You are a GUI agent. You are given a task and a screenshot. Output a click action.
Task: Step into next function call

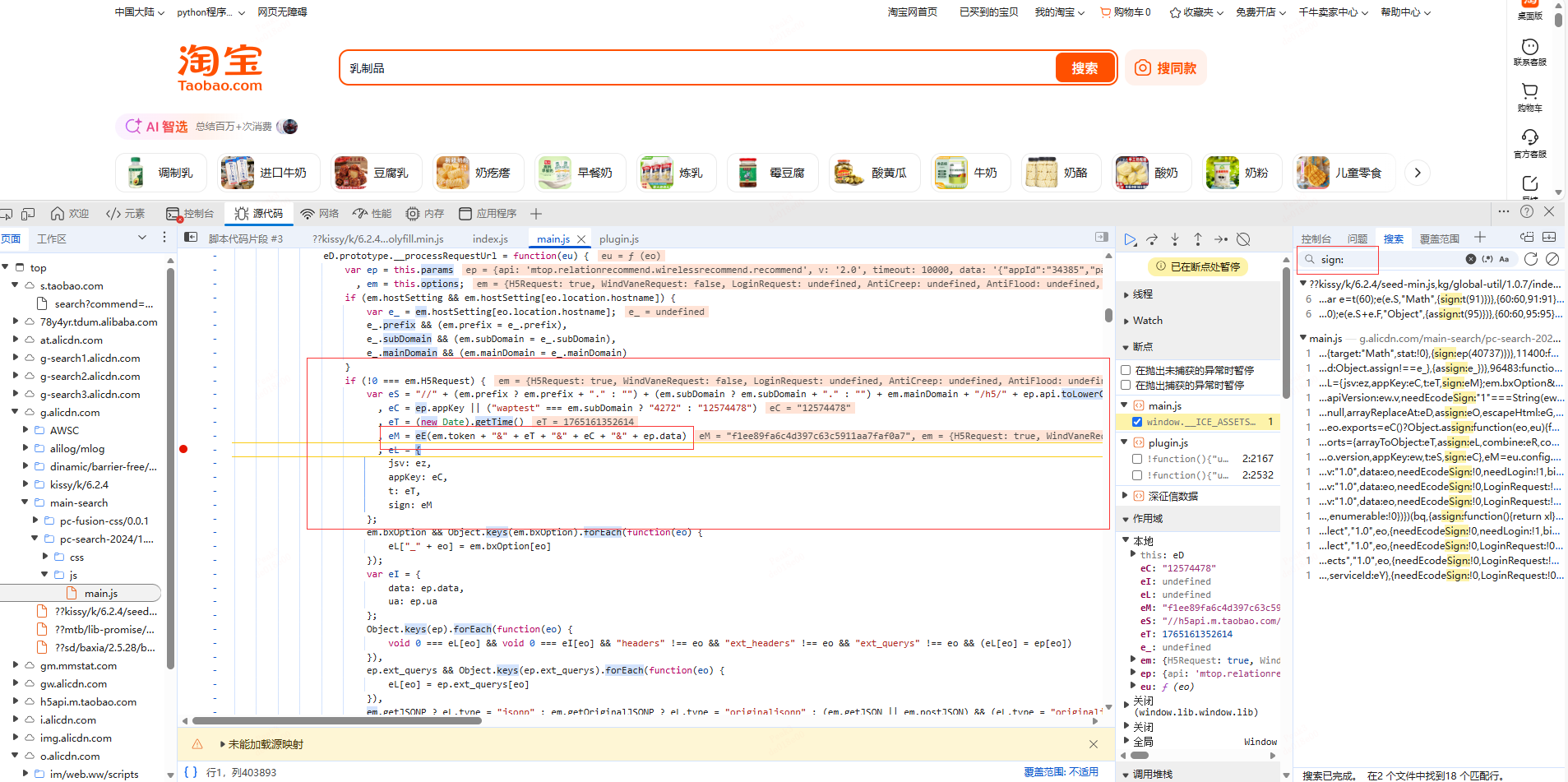click(x=1175, y=239)
